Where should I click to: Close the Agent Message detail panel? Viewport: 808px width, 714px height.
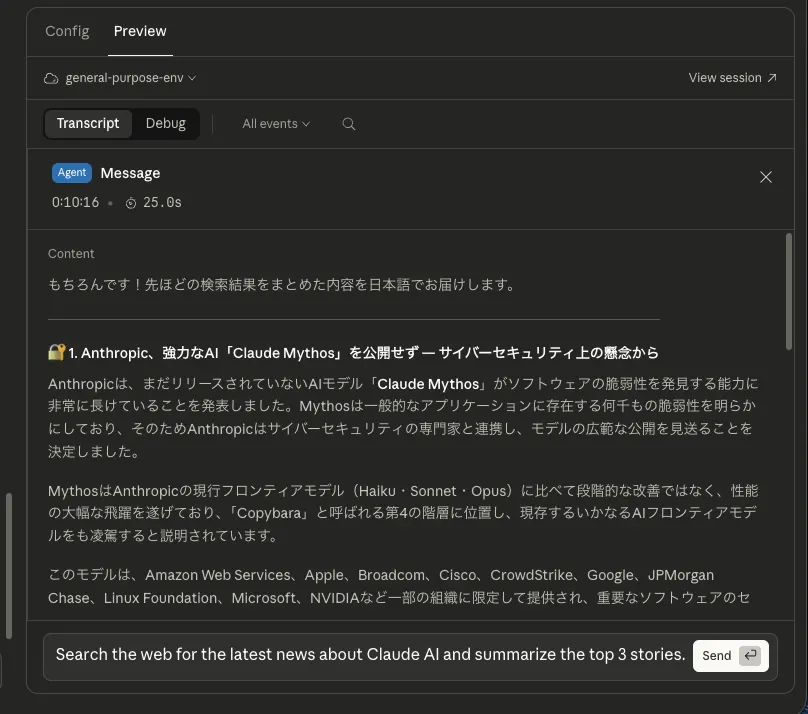(766, 177)
